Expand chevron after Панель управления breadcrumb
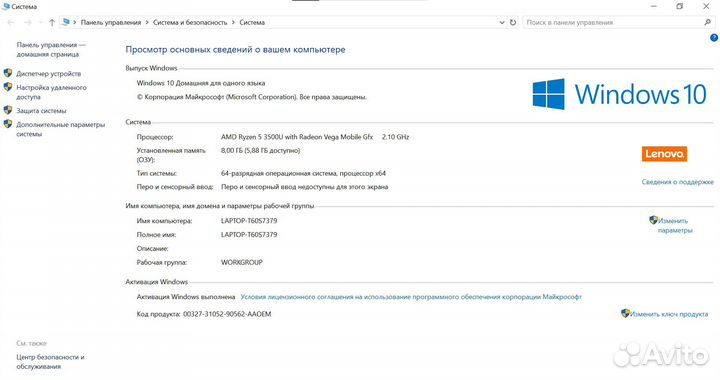The width and height of the screenshot is (720, 380). pyautogui.click(x=147, y=22)
